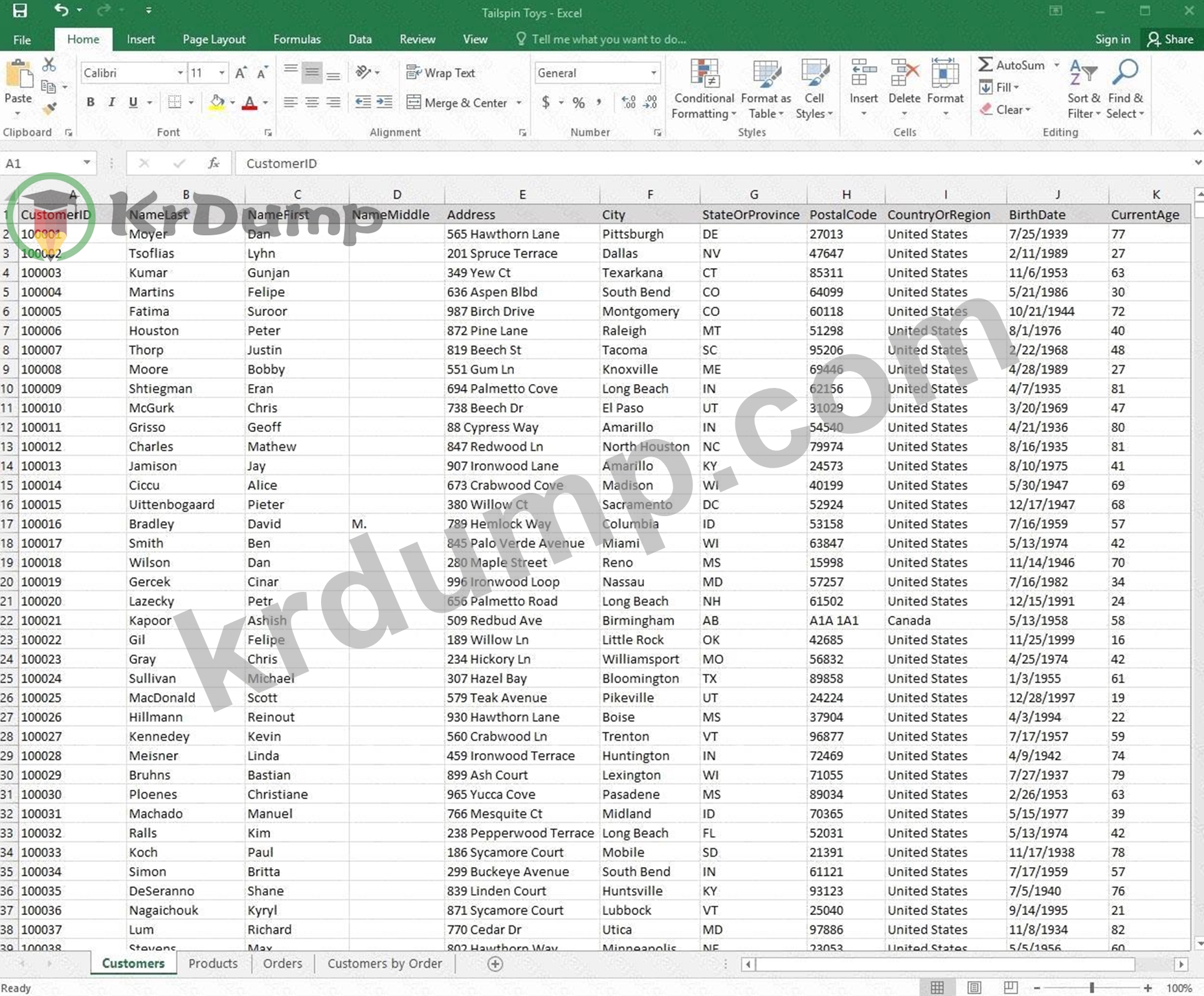Click the Decrease Indent icon
Screen dimensions: 1204x996
pos(363,102)
